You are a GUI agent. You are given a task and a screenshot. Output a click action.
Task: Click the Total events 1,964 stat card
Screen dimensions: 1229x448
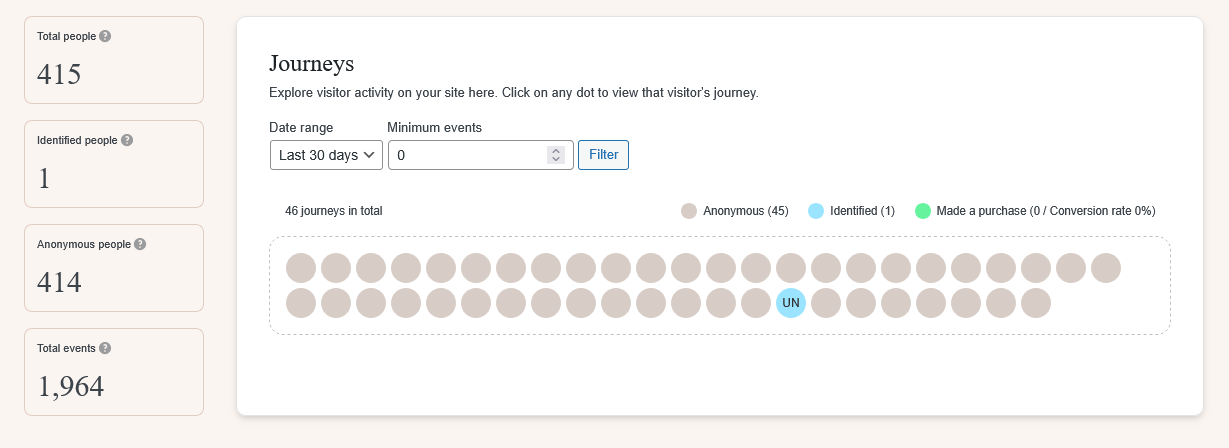click(114, 372)
